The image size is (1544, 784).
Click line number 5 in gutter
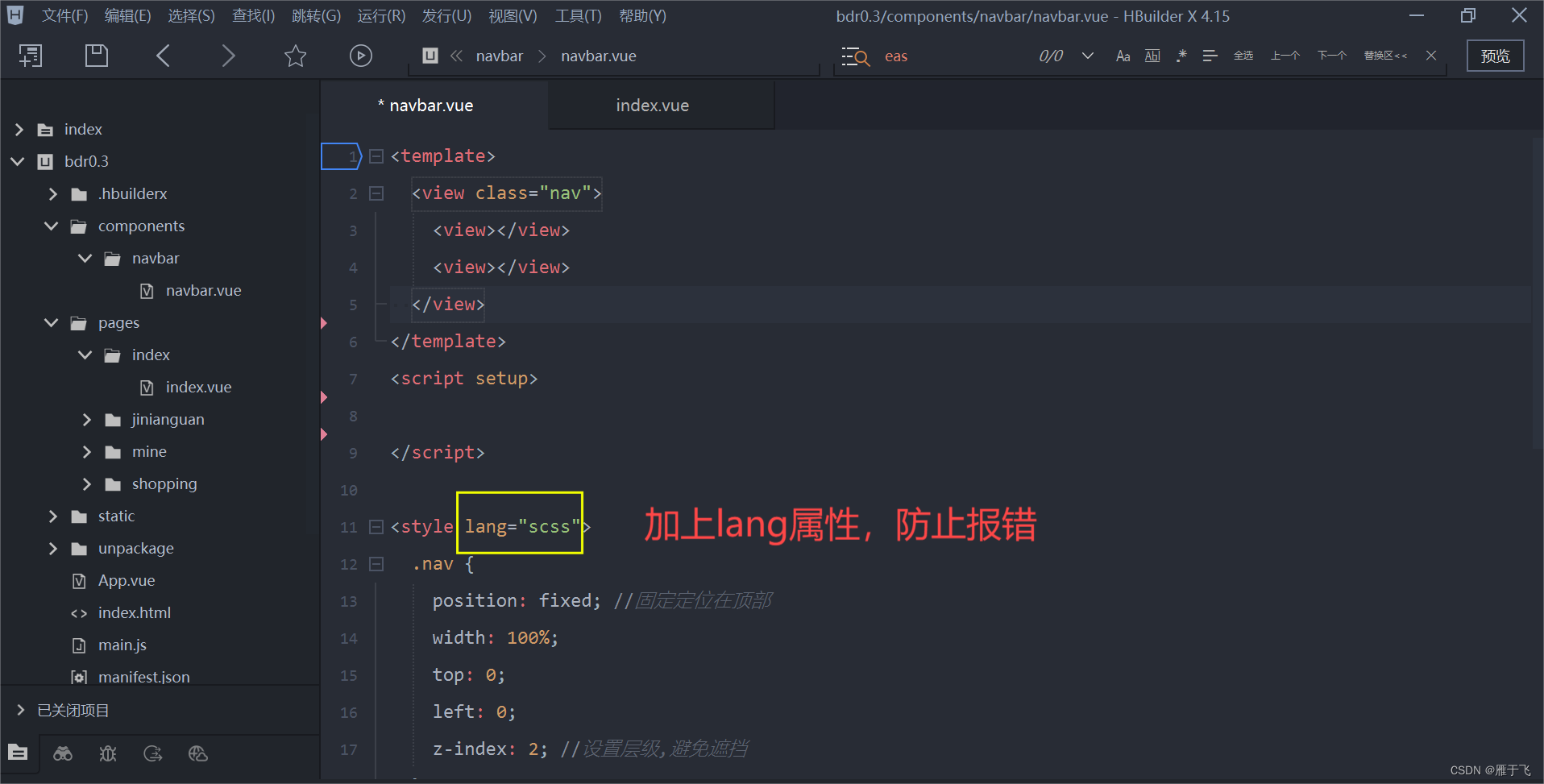pyautogui.click(x=353, y=305)
